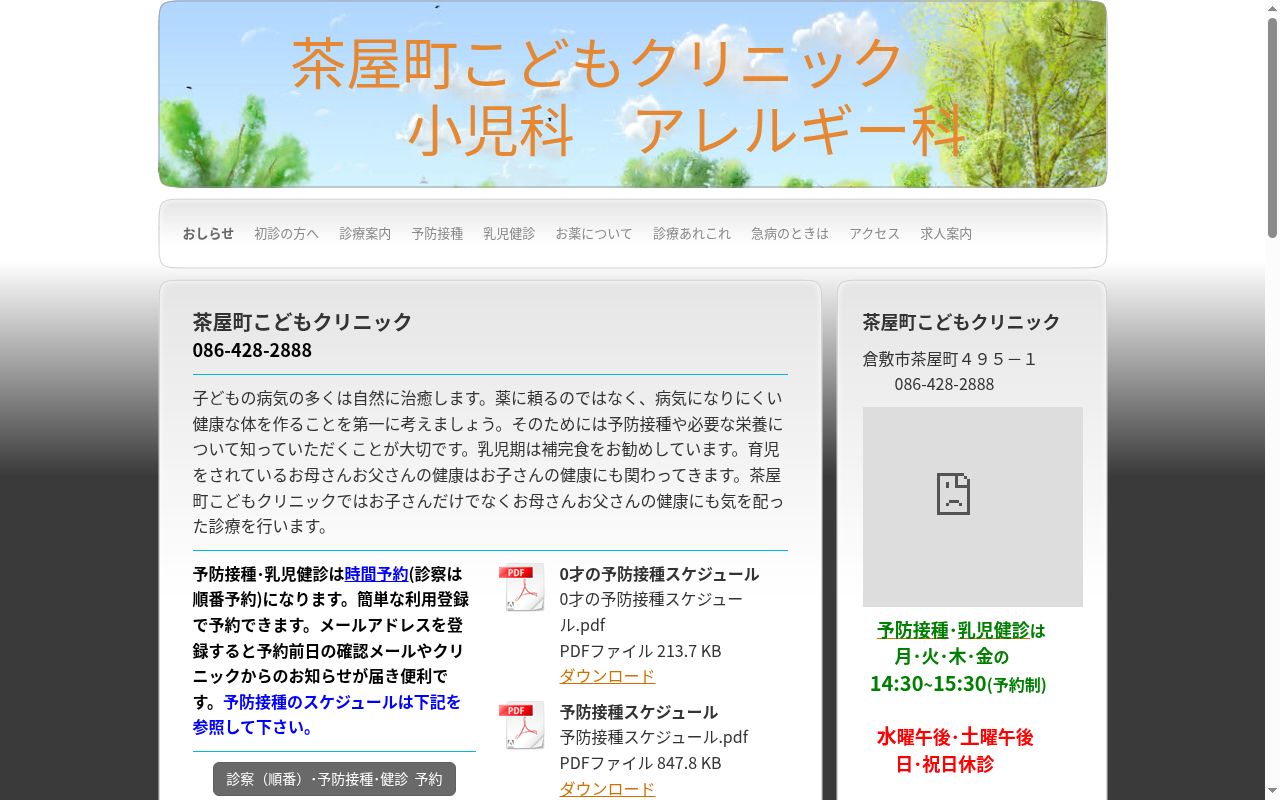The image size is (1280, 800).
Task: Open 診療あれこれ menu item
Action: pos(692,234)
